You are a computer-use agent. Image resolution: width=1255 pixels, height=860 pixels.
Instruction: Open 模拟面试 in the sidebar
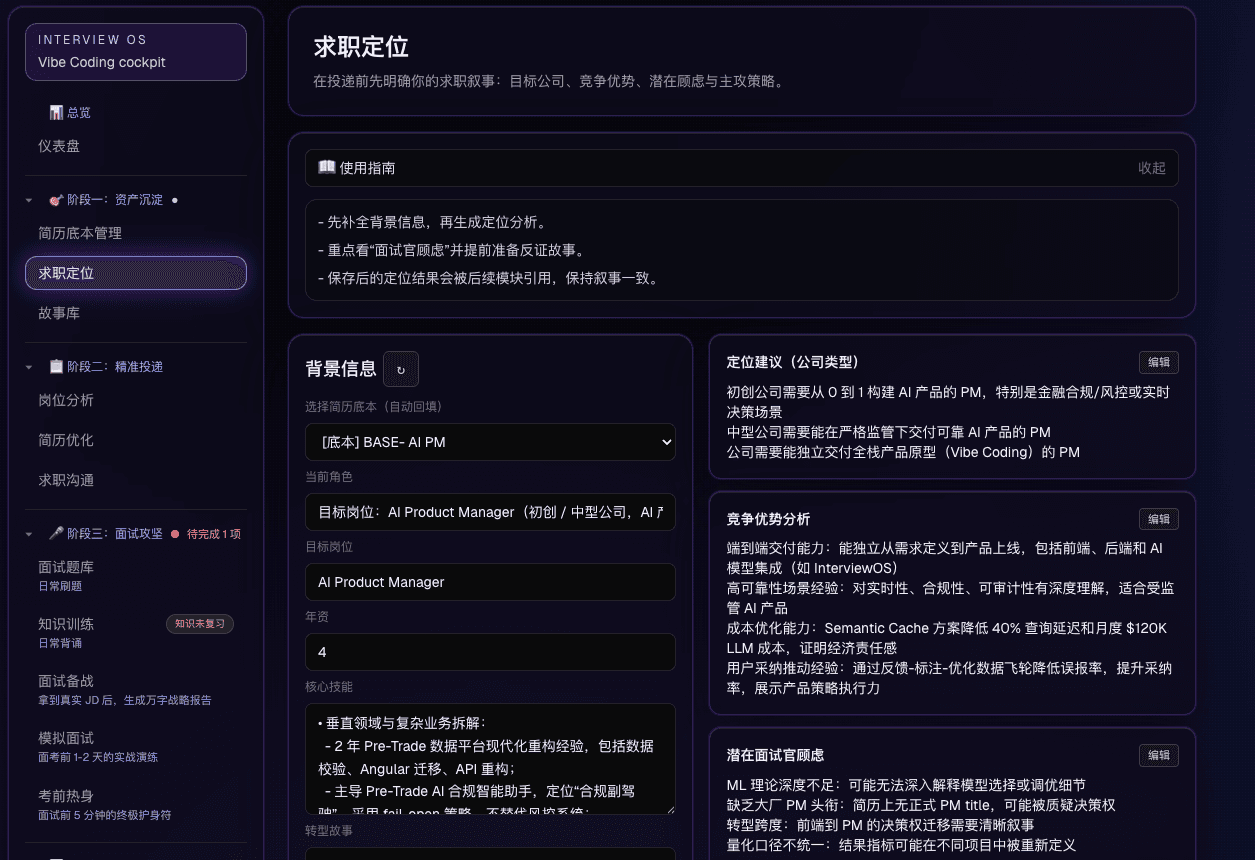pyautogui.click(x=136, y=747)
